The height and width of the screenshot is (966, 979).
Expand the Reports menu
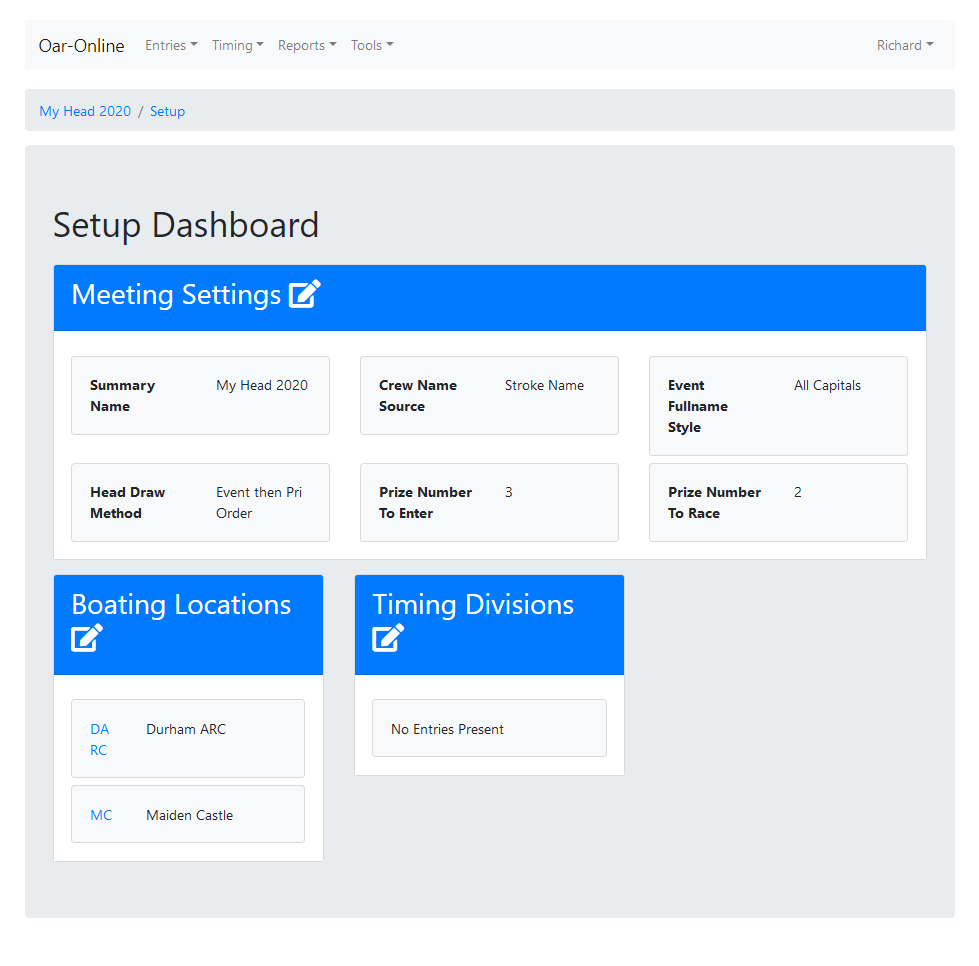[x=307, y=45]
